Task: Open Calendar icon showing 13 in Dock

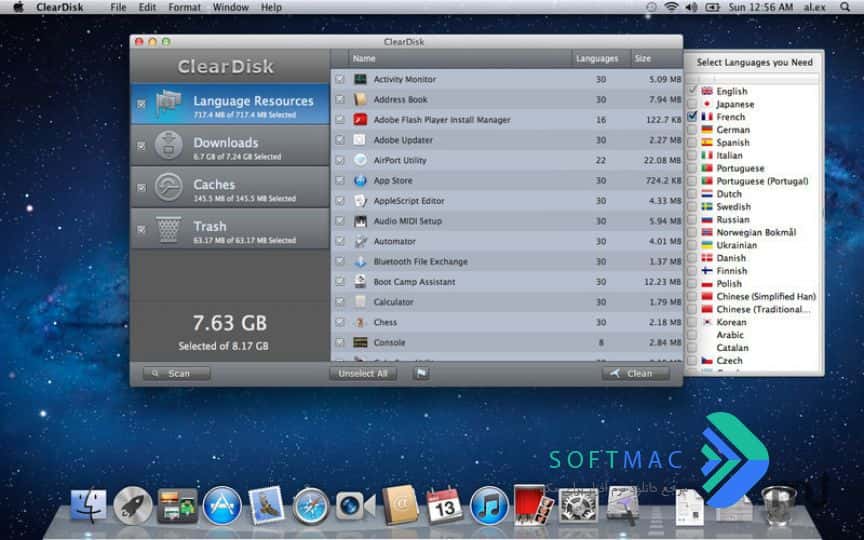Action: point(445,505)
